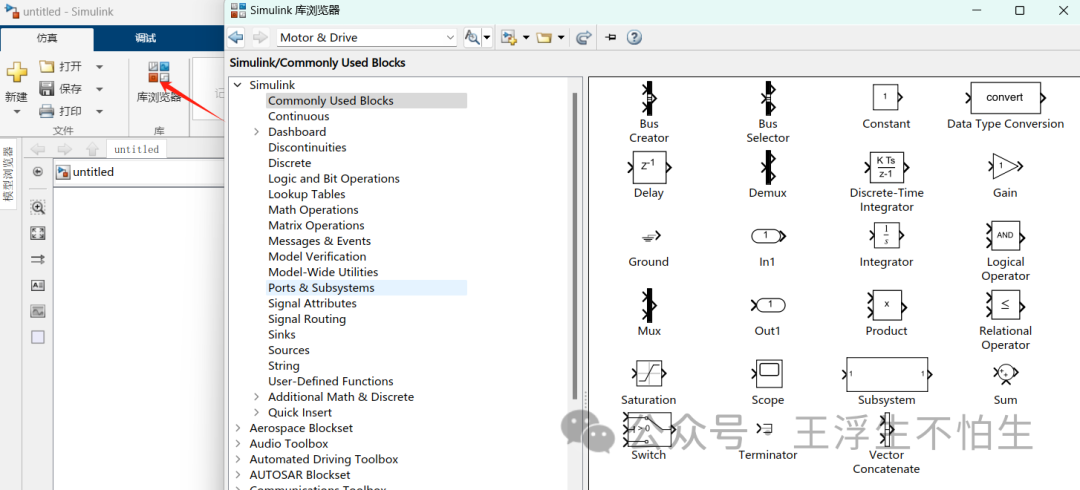Select the Bus Selector block icon
Viewport: 1080px width, 490px height.
click(767, 98)
